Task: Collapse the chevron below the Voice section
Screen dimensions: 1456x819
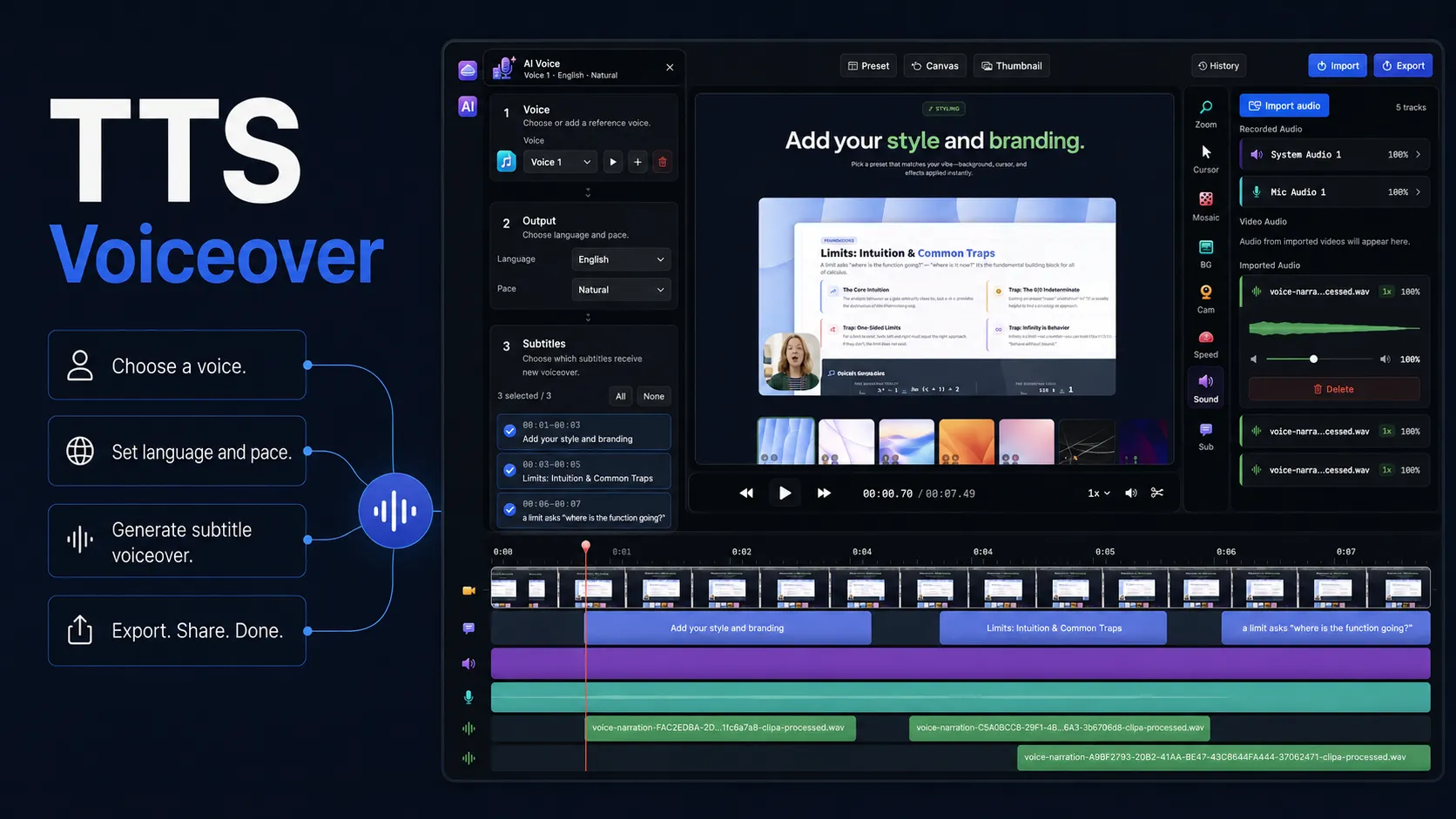Action: [588, 192]
